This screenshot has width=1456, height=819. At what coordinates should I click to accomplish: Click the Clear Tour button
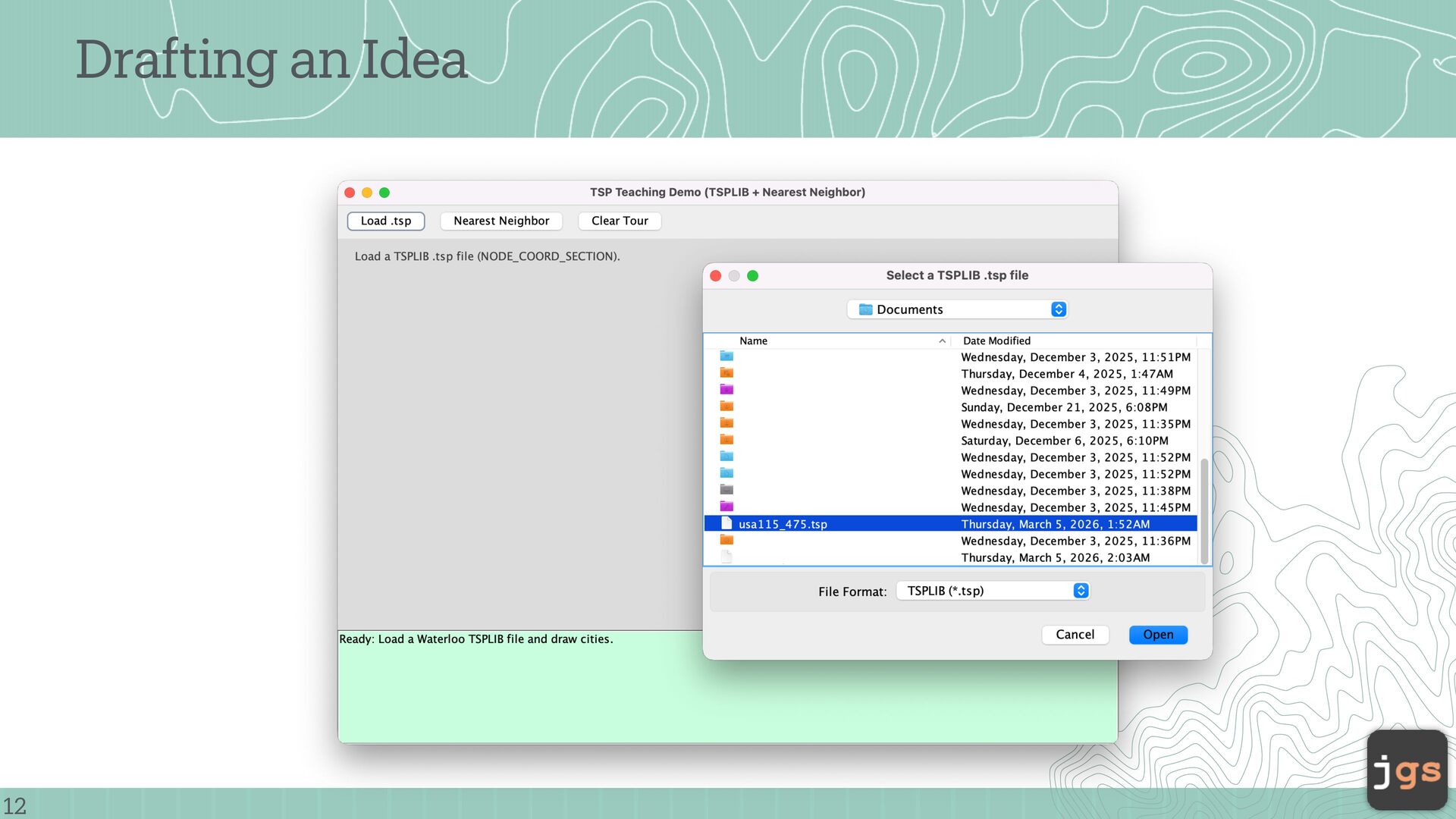[x=619, y=221]
